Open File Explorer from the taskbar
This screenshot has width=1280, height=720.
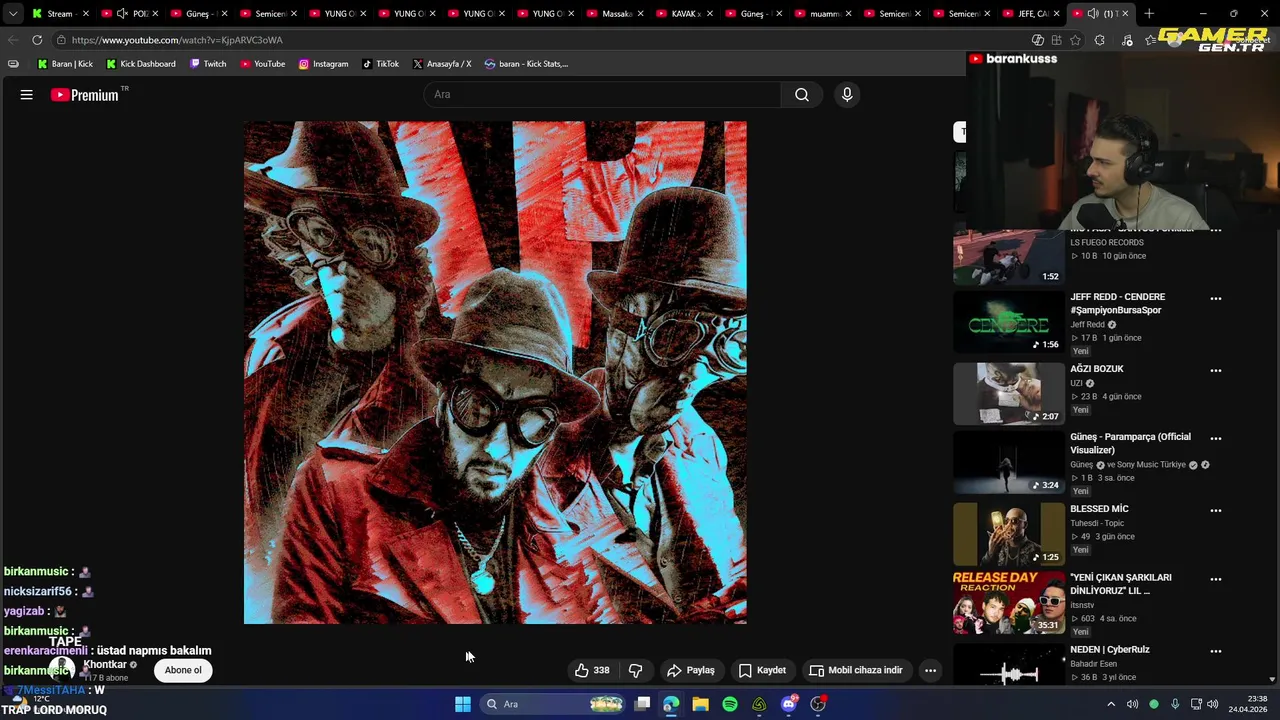click(x=700, y=704)
